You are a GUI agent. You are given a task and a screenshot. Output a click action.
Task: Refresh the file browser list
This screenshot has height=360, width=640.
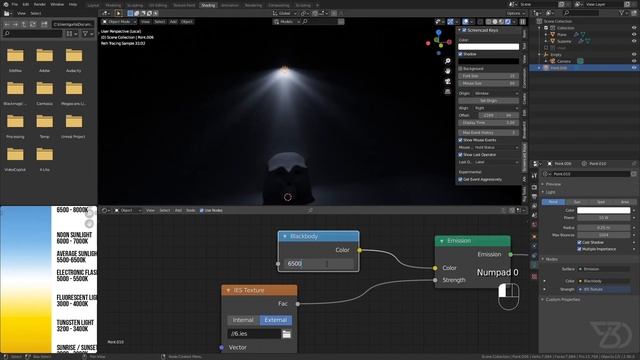pyautogui.click(x=33, y=24)
